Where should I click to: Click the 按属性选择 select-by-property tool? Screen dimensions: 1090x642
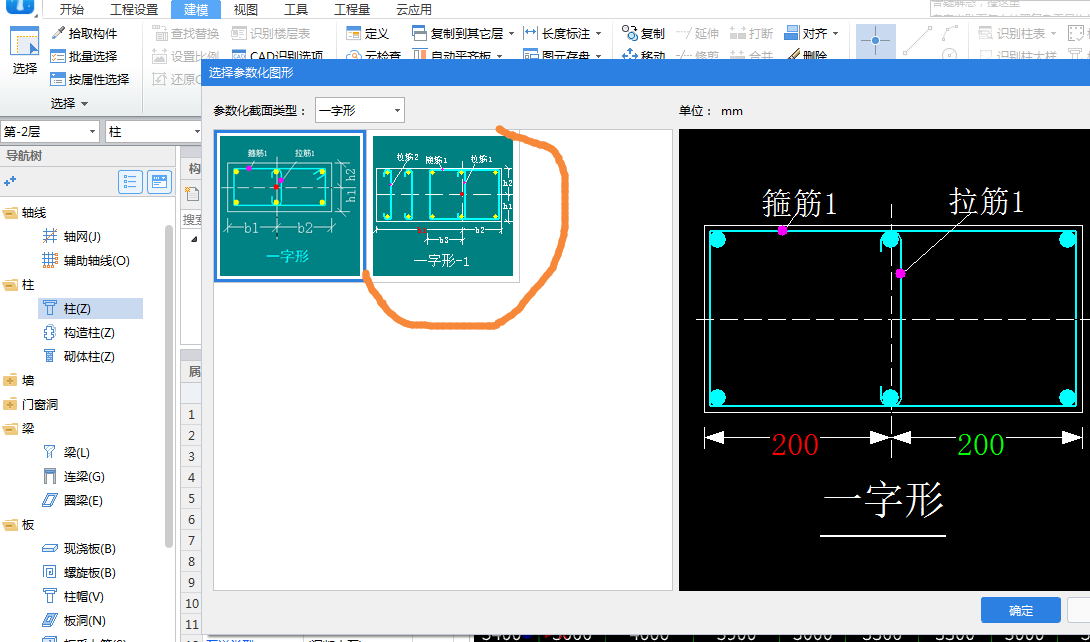point(90,79)
